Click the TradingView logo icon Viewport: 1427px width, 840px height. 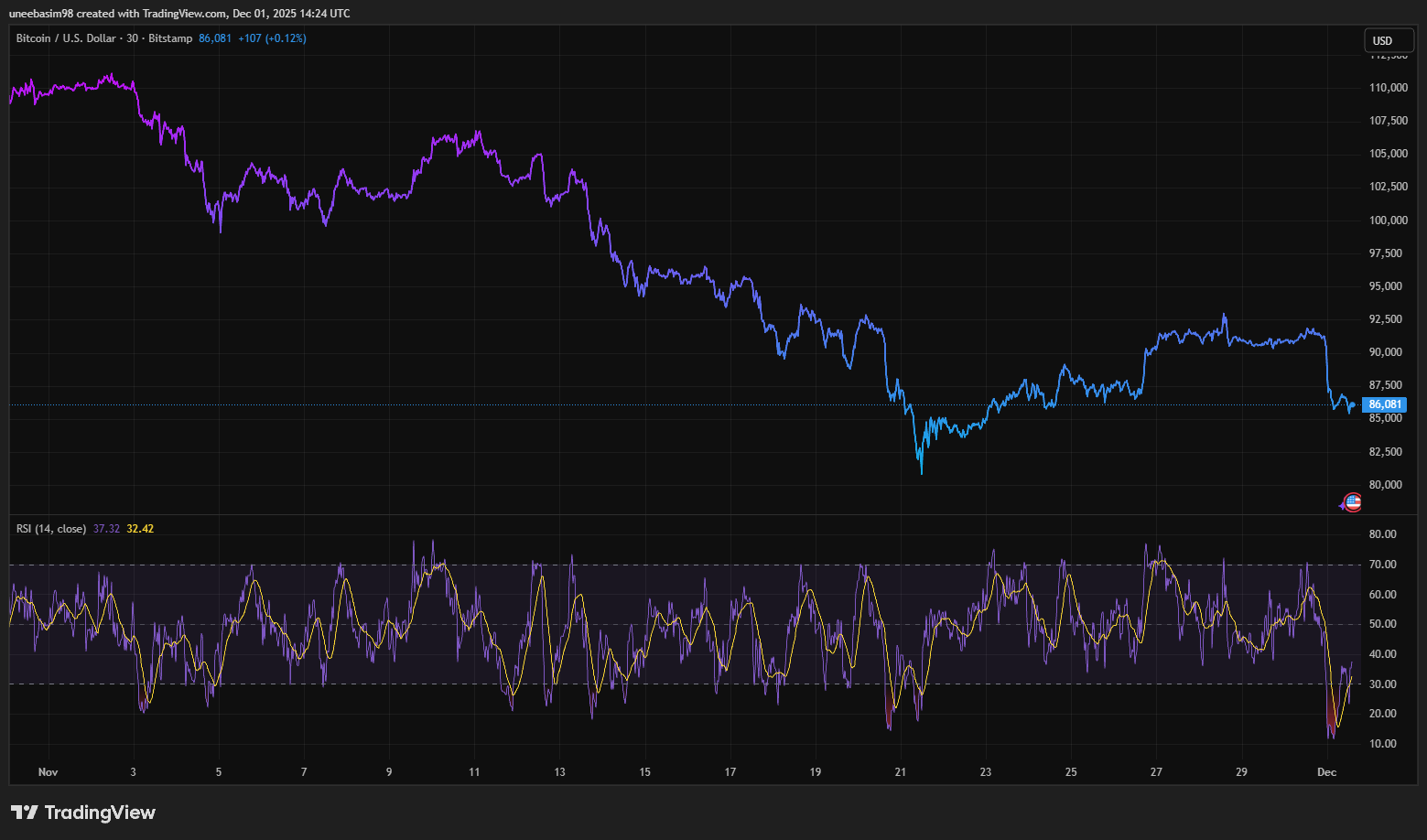24,813
